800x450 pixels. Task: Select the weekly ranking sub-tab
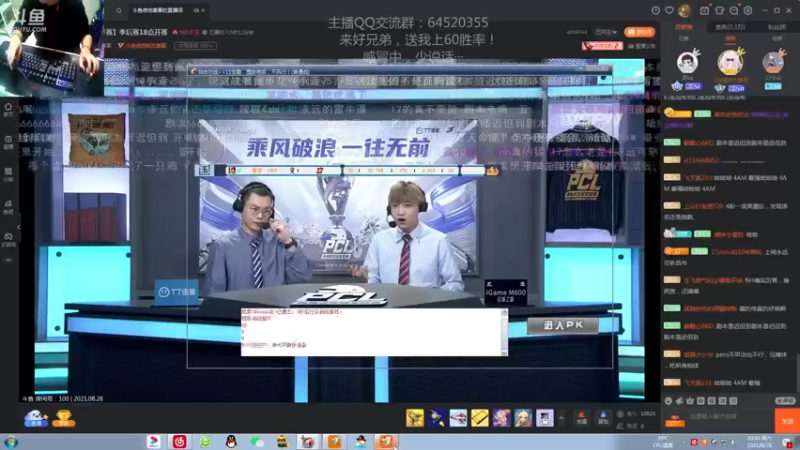[x=730, y=38]
